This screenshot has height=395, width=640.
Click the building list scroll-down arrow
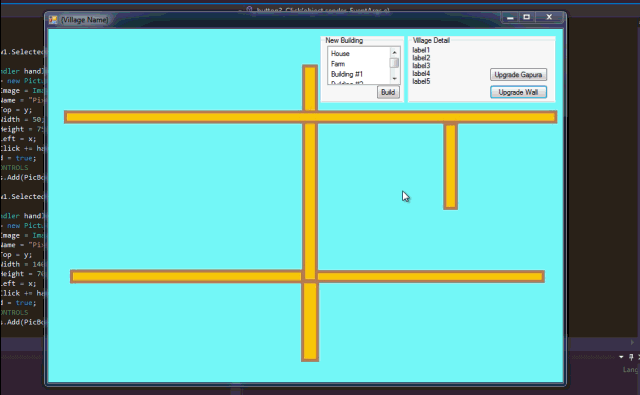click(394, 79)
